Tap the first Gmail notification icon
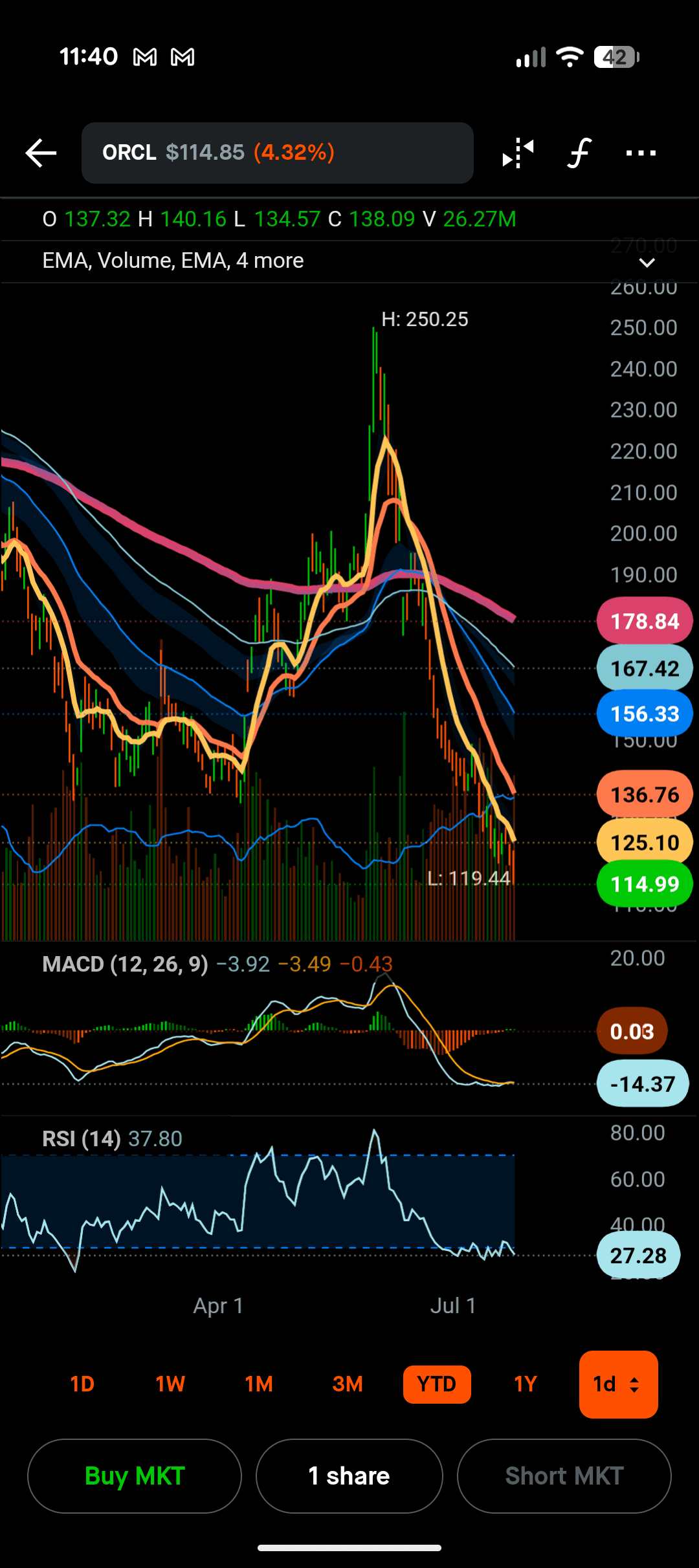Screen dimensions: 699x1568 [145, 58]
